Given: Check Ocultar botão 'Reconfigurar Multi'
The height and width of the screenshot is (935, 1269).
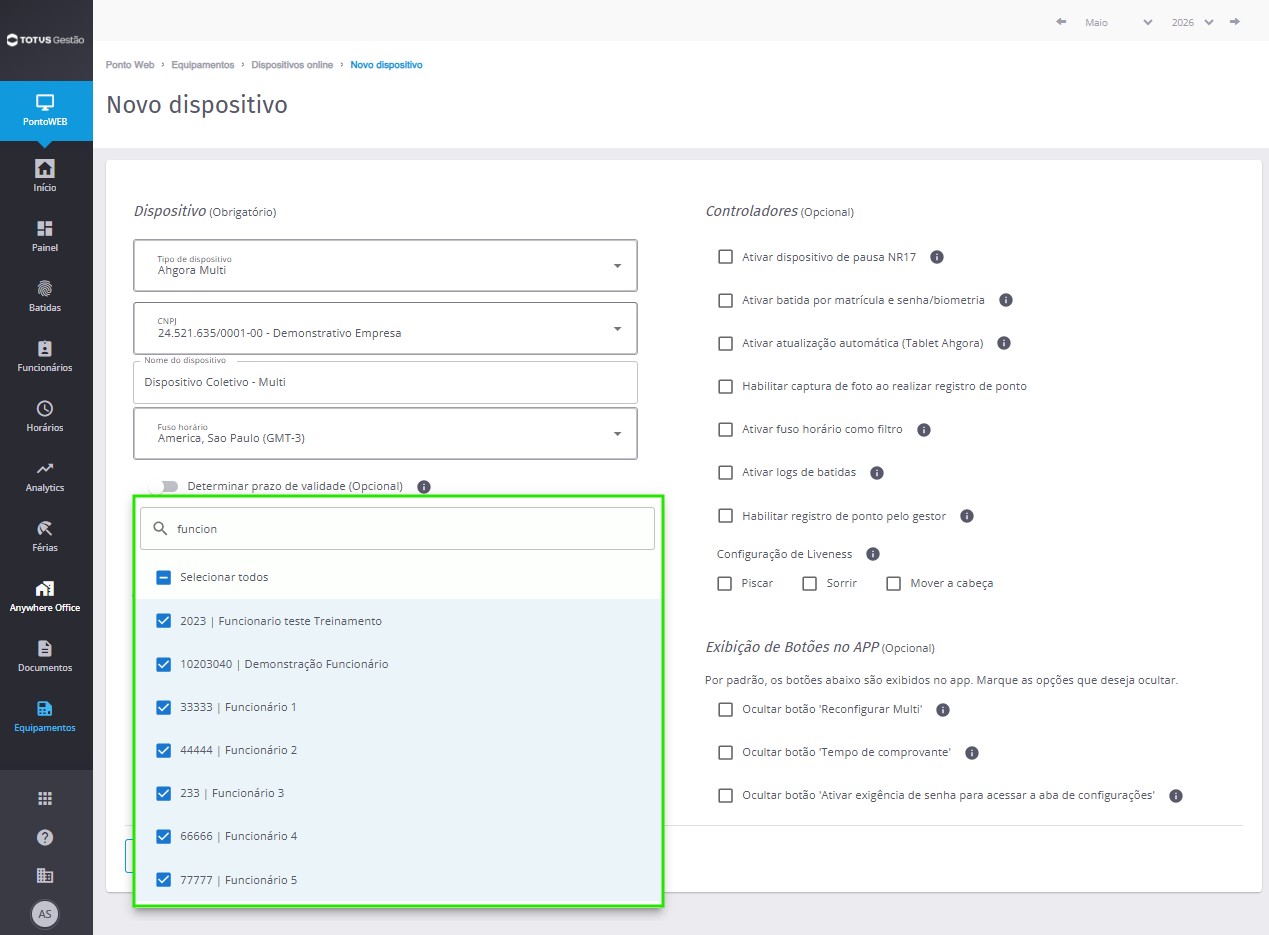Looking at the screenshot, I should point(726,710).
